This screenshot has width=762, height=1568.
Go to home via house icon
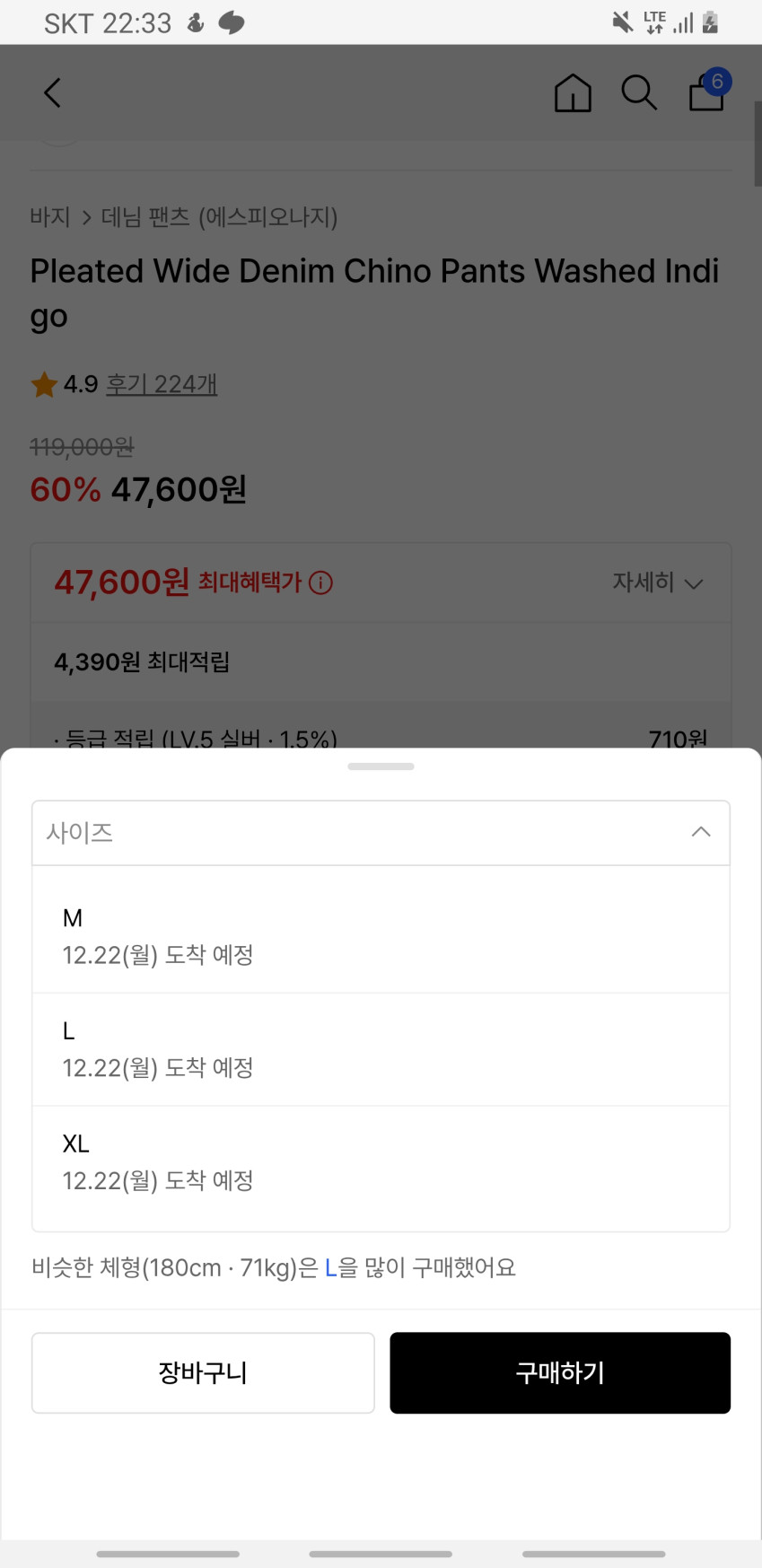pyautogui.click(x=573, y=92)
